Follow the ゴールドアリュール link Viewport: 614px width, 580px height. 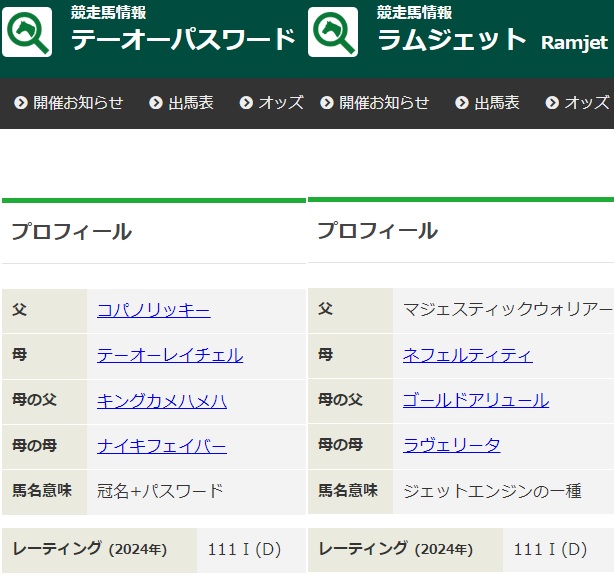click(x=475, y=400)
